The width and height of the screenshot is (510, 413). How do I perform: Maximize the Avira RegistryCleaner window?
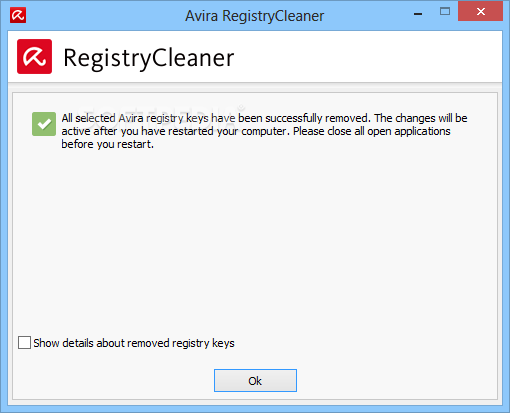445,12
